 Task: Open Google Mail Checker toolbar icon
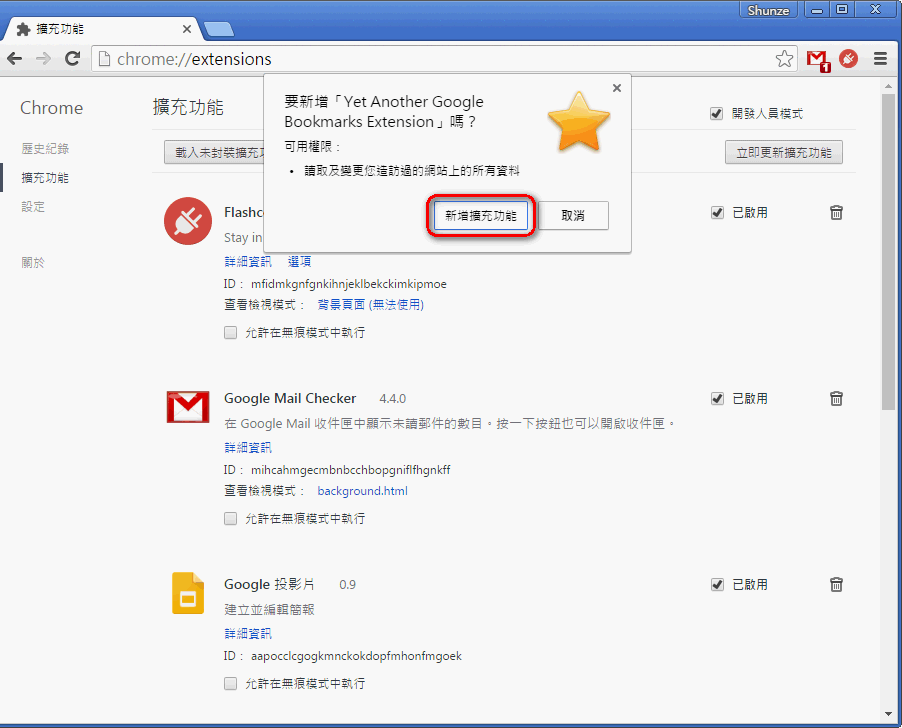(x=818, y=59)
